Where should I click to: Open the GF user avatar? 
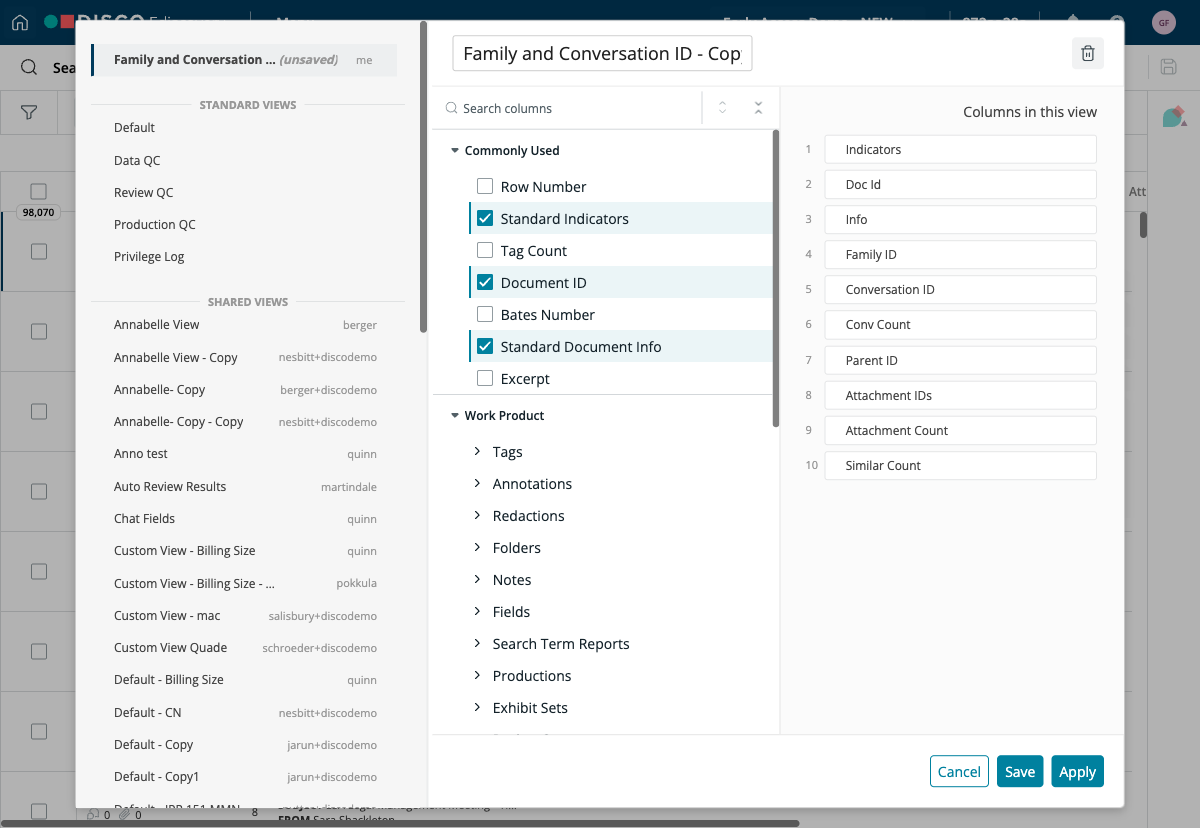pos(1163,22)
